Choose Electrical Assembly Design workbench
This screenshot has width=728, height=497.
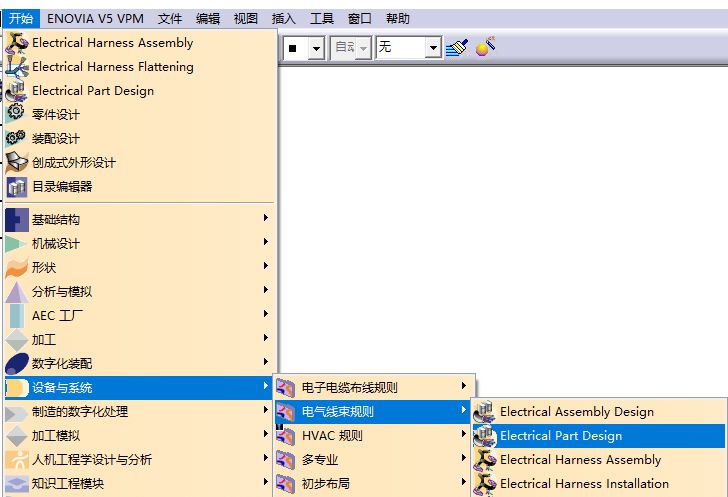pos(598,412)
